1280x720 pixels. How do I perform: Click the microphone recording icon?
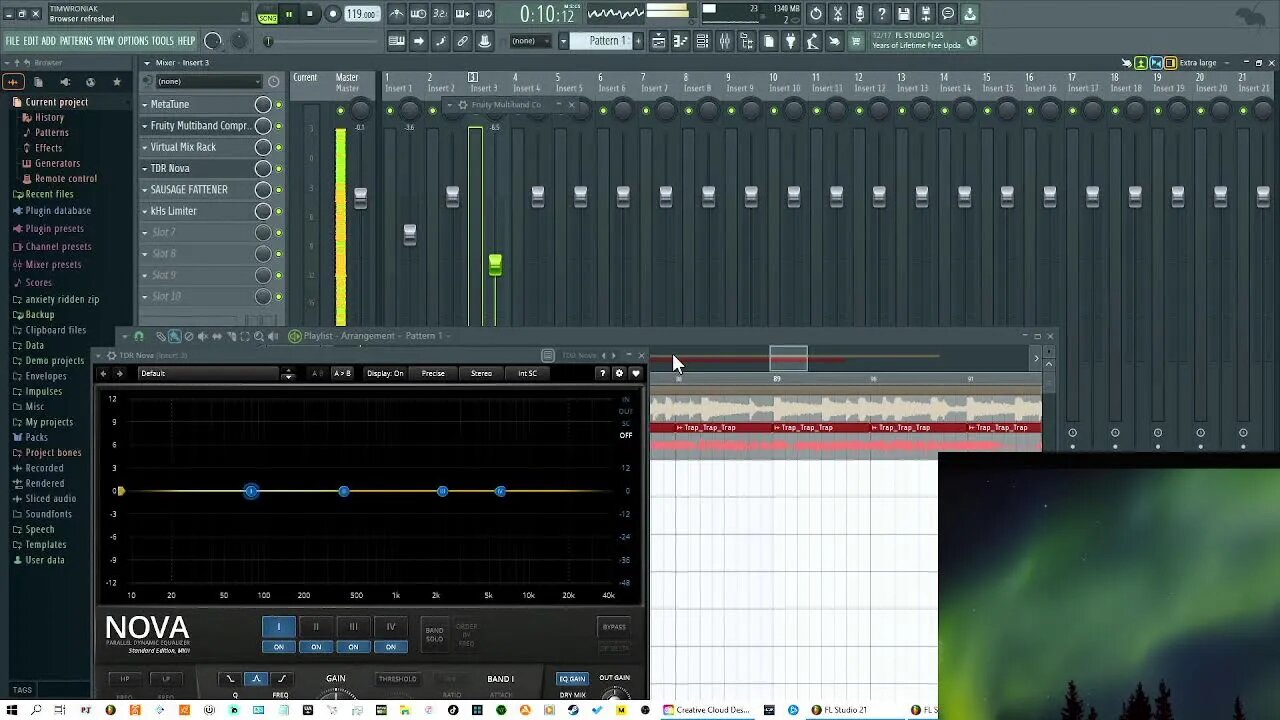860,14
